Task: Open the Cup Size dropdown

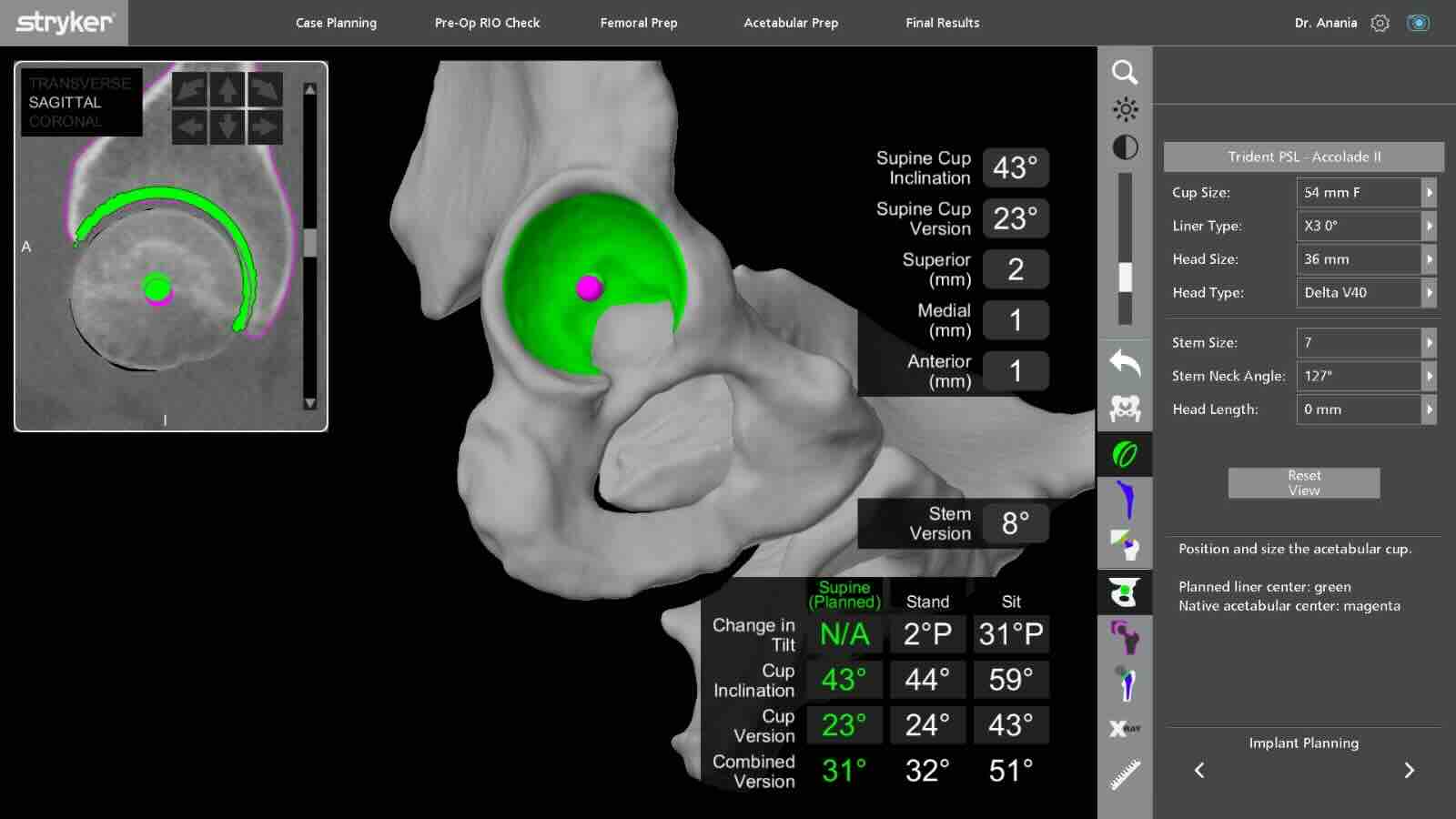Action: 1366,192
